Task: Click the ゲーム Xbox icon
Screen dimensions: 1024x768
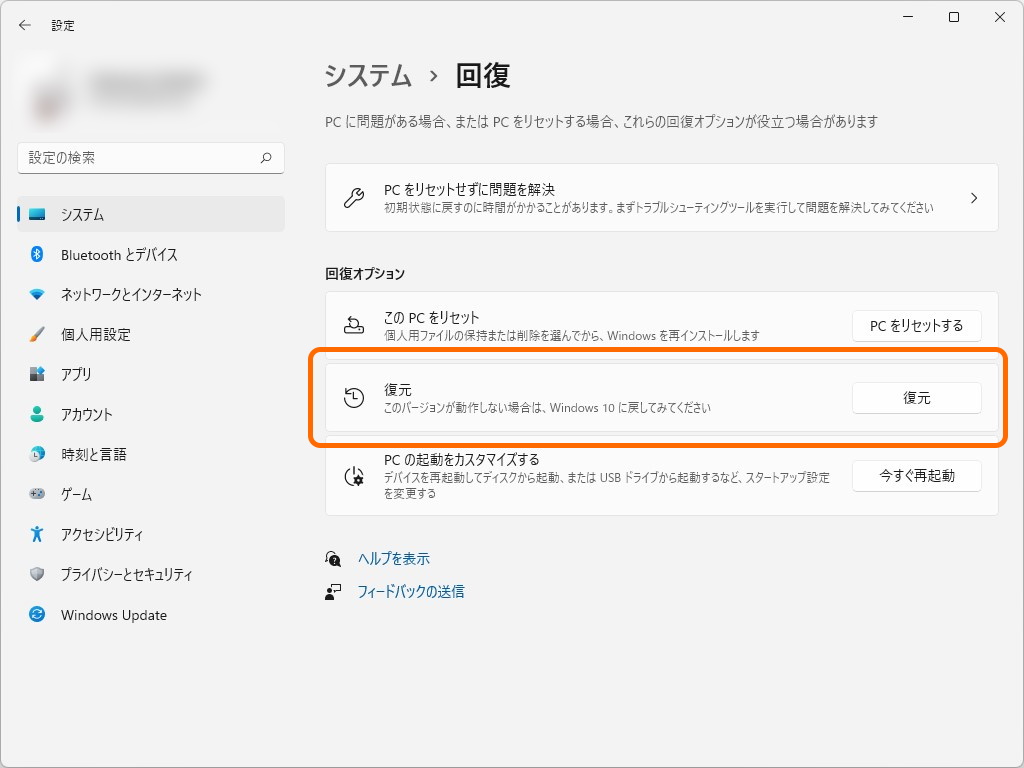Action: 37,494
